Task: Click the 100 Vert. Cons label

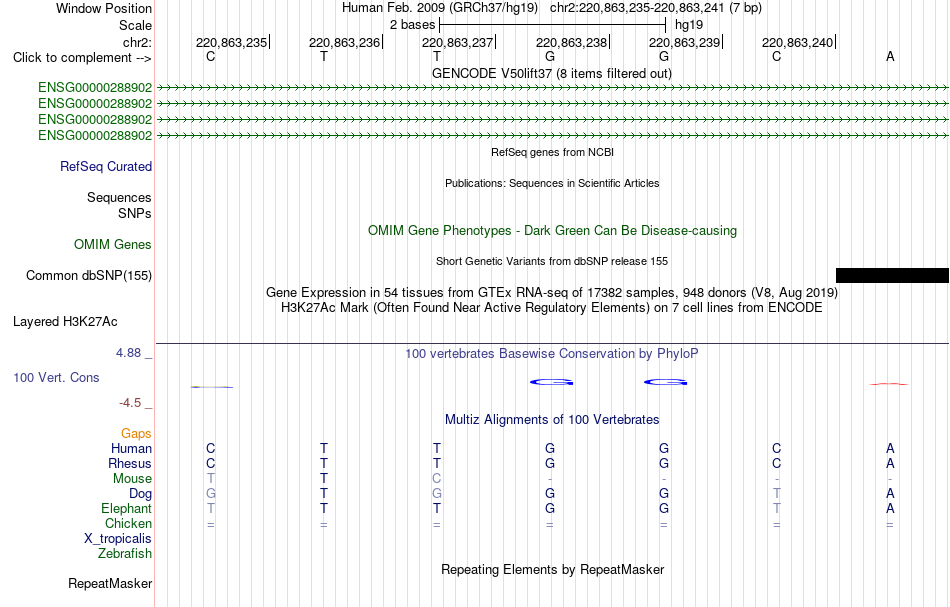Action: coord(56,377)
